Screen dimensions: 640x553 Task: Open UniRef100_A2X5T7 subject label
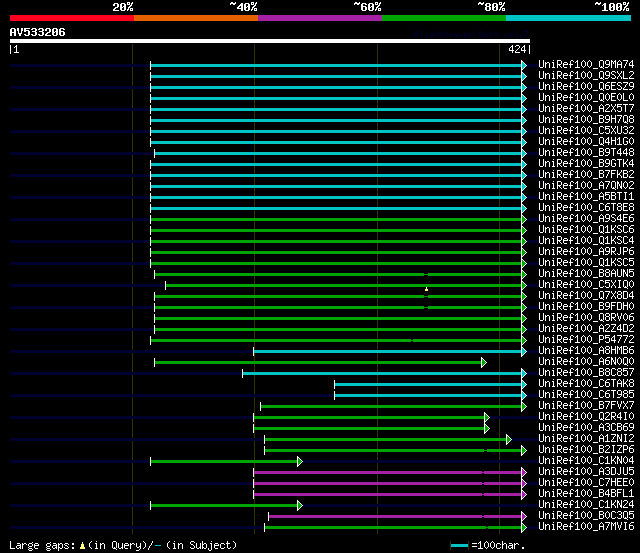pyautogui.click(x=586, y=109)
